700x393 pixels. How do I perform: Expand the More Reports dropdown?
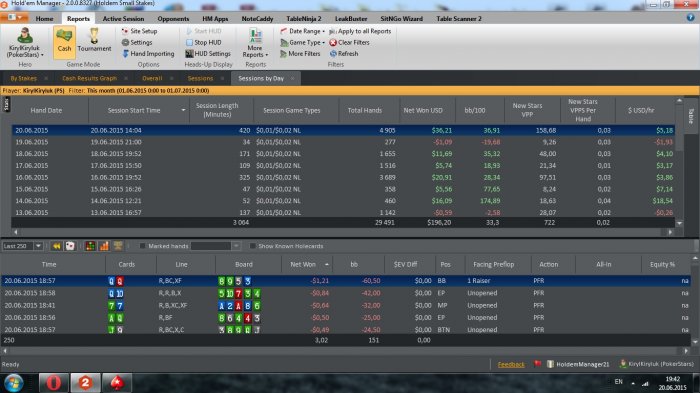coord(255,43)
